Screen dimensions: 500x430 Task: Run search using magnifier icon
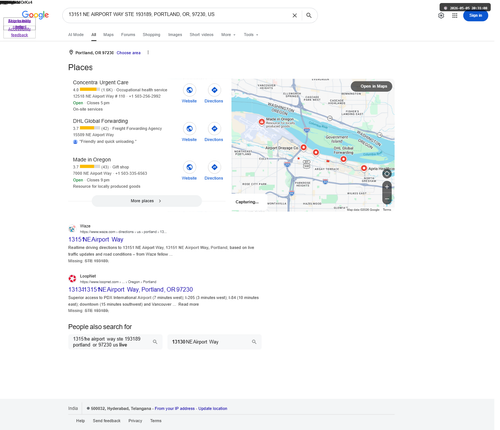pyautogui.click(x=309, y=15)
